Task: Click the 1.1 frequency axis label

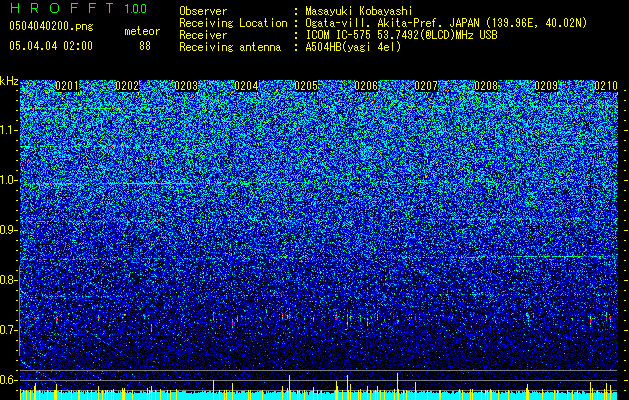Action: 9,130
